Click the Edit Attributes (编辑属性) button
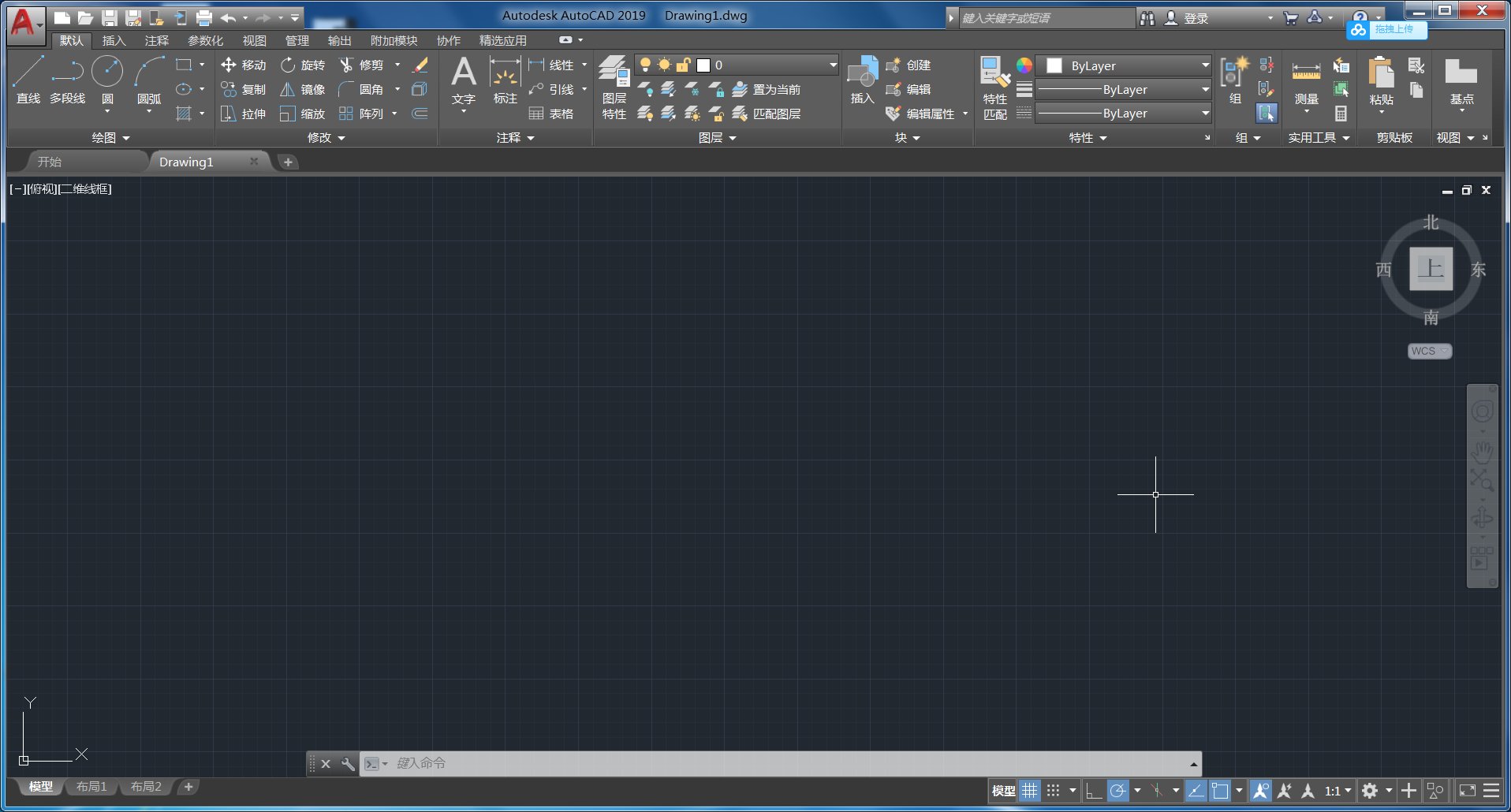The width and height of the screenshot is (1511, 812). click(920, 114)
